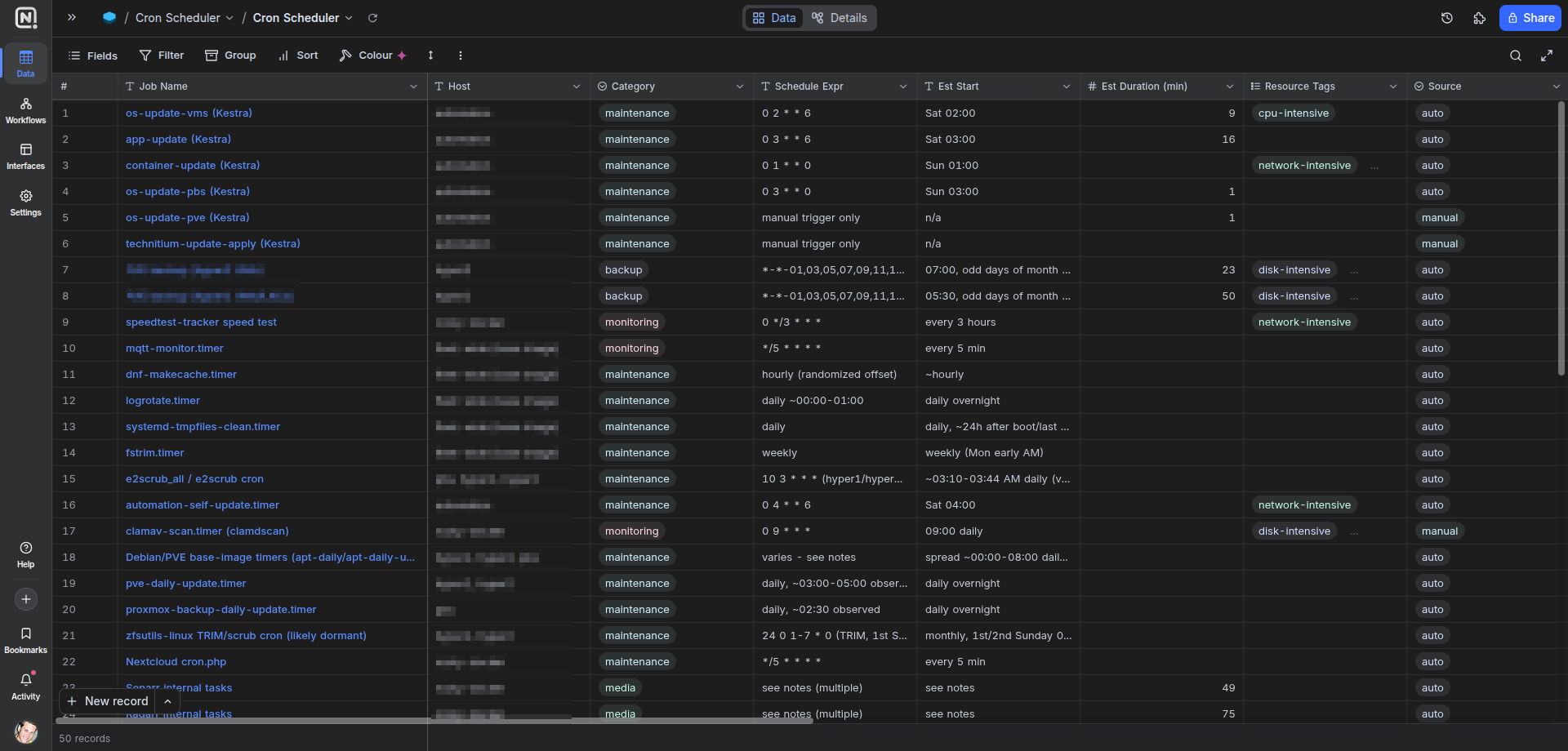
Task: Open Host column dropdown arrow
Action: point(577,87)
